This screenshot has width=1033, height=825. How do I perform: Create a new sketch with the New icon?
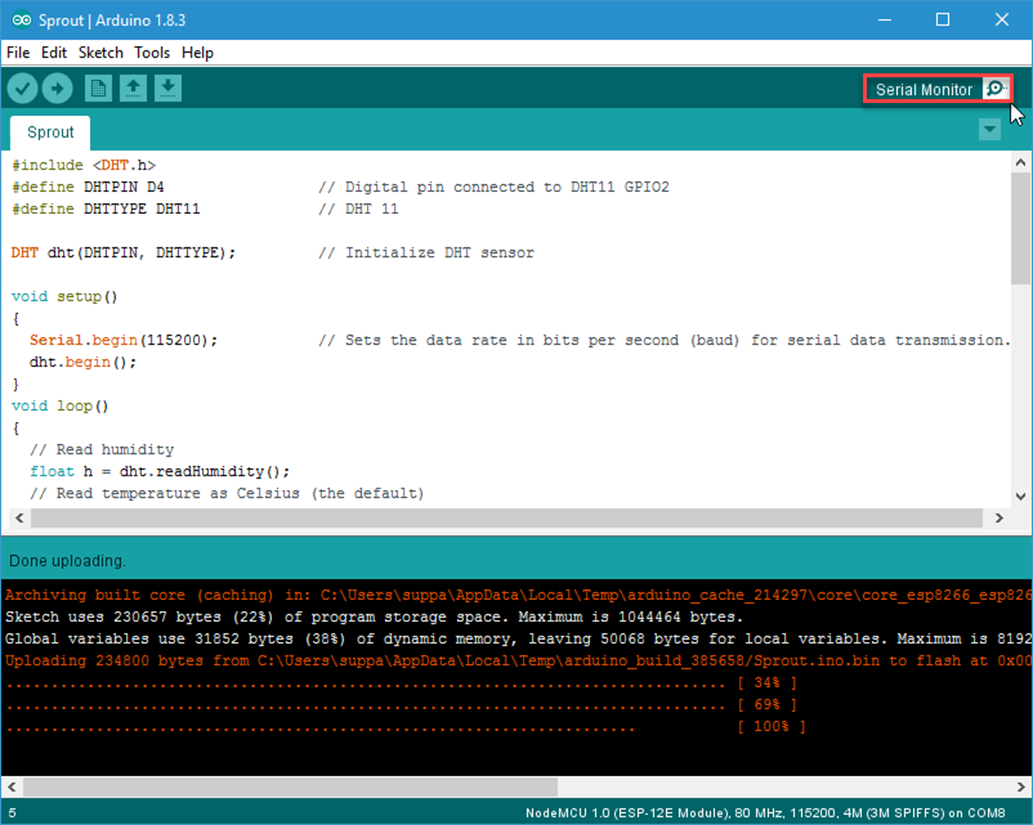98,88
